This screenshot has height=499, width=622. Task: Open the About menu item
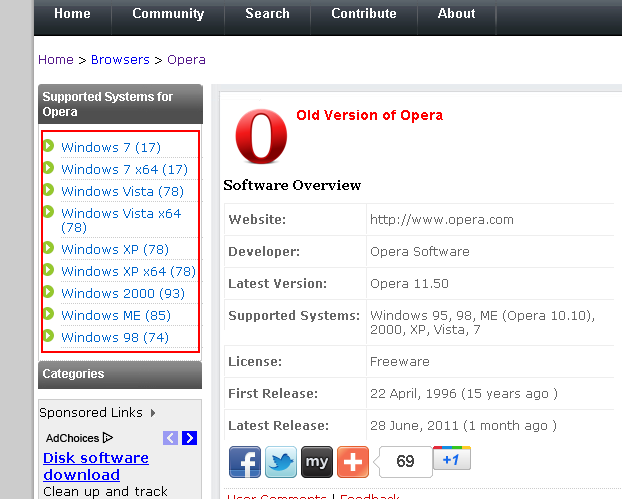[457, 13]
